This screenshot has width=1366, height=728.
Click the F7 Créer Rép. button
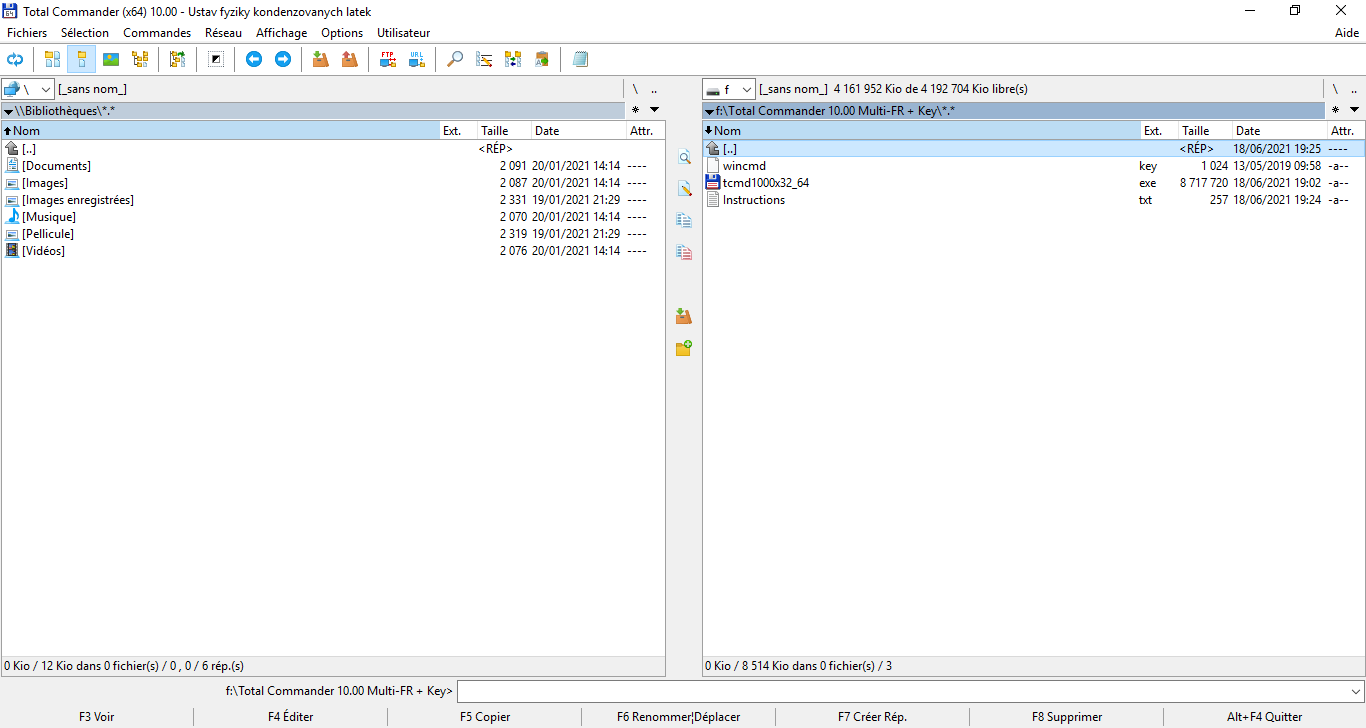pyautogui.click(x=873, y=717)
